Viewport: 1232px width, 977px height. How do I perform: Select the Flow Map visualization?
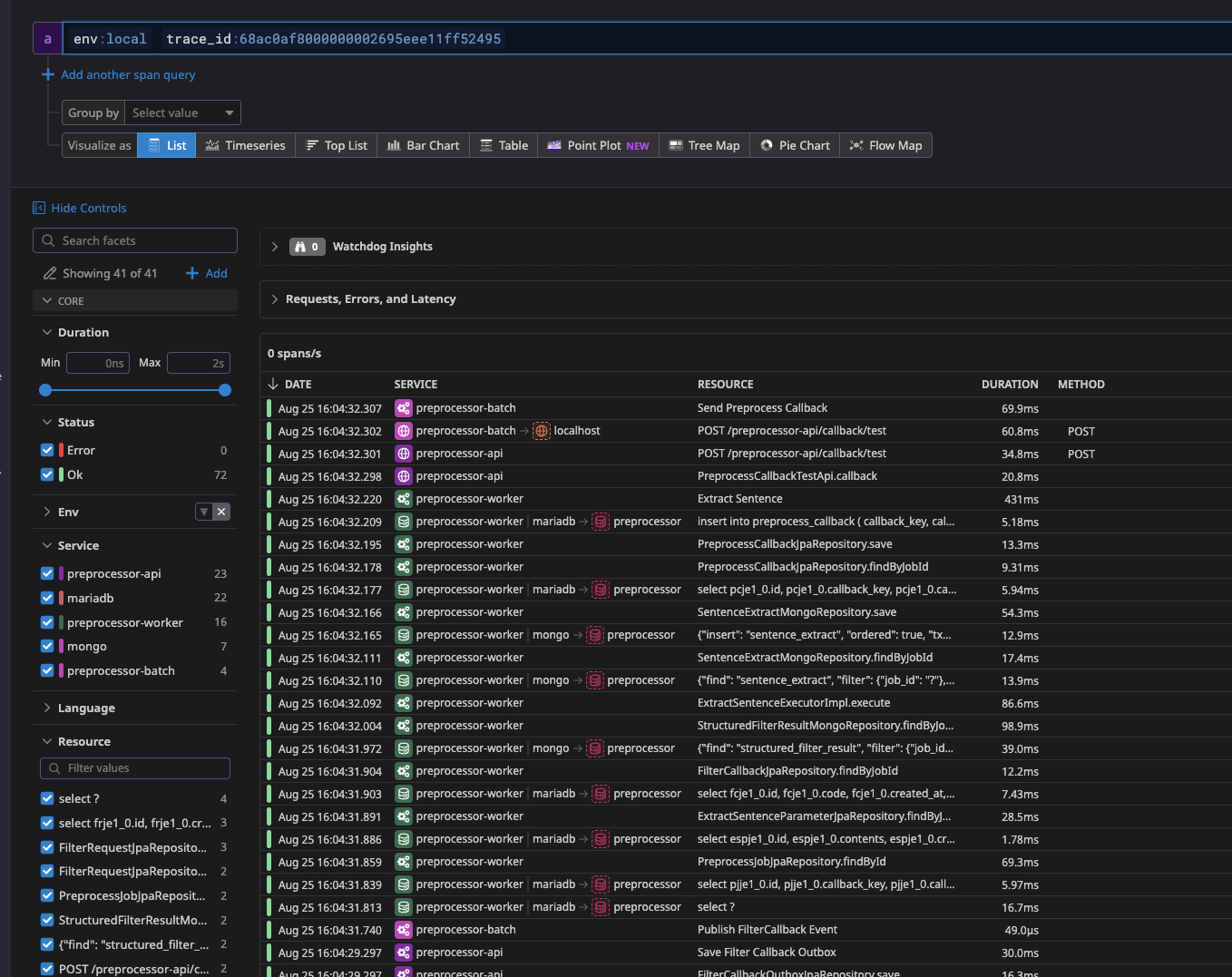pos(885,145)
